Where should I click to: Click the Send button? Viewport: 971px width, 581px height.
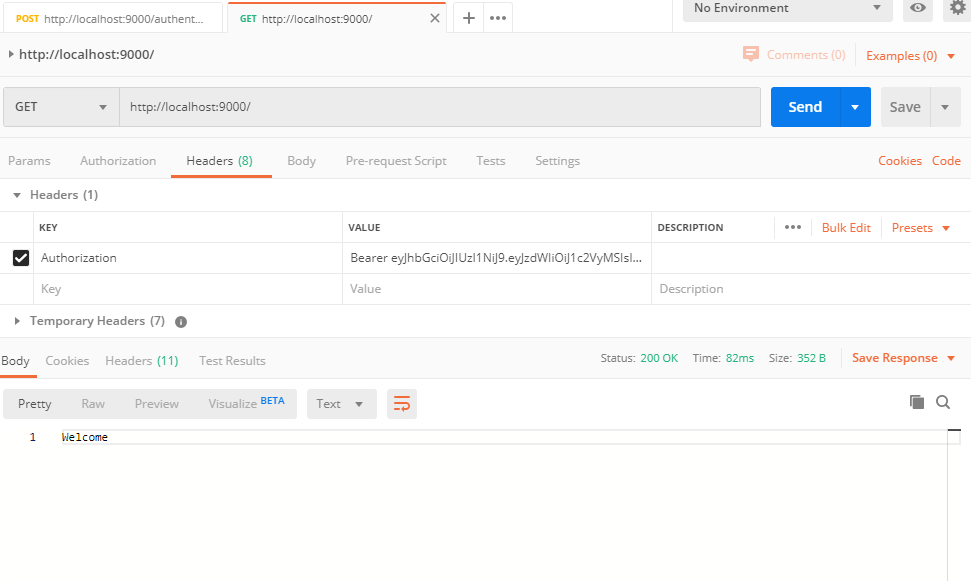(x=805, y=106)
